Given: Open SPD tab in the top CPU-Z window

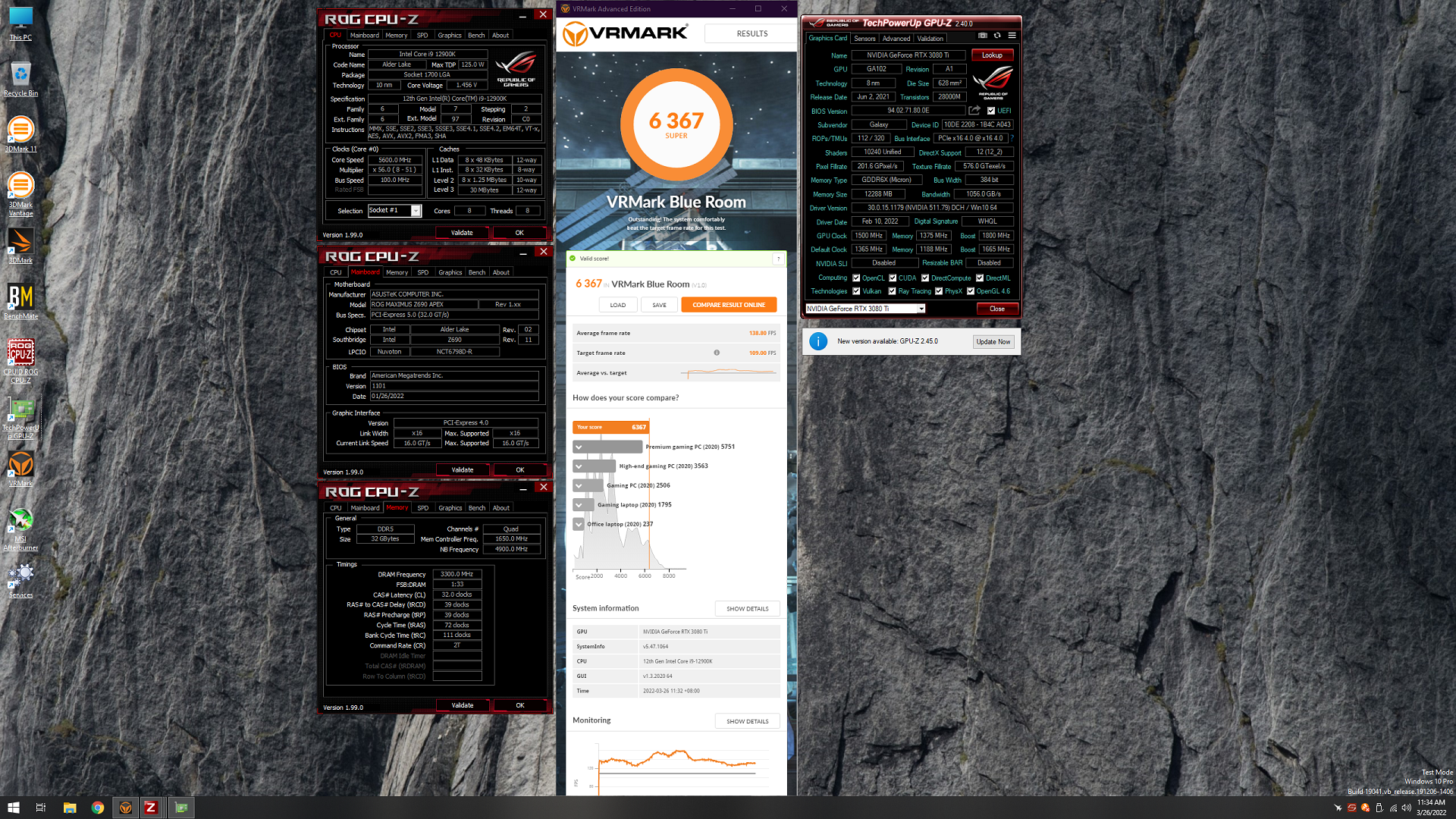Looking at the screenshot, I should (x=422, y=36).
